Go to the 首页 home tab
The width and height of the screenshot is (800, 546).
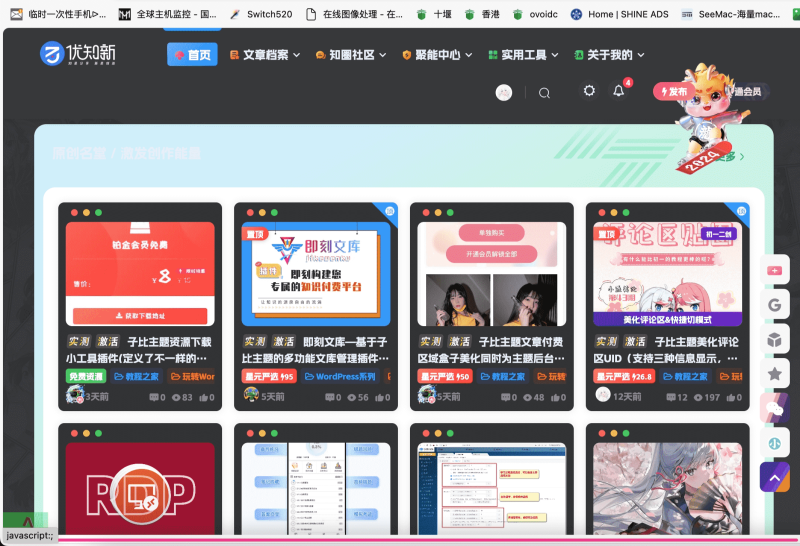[192, 55]
